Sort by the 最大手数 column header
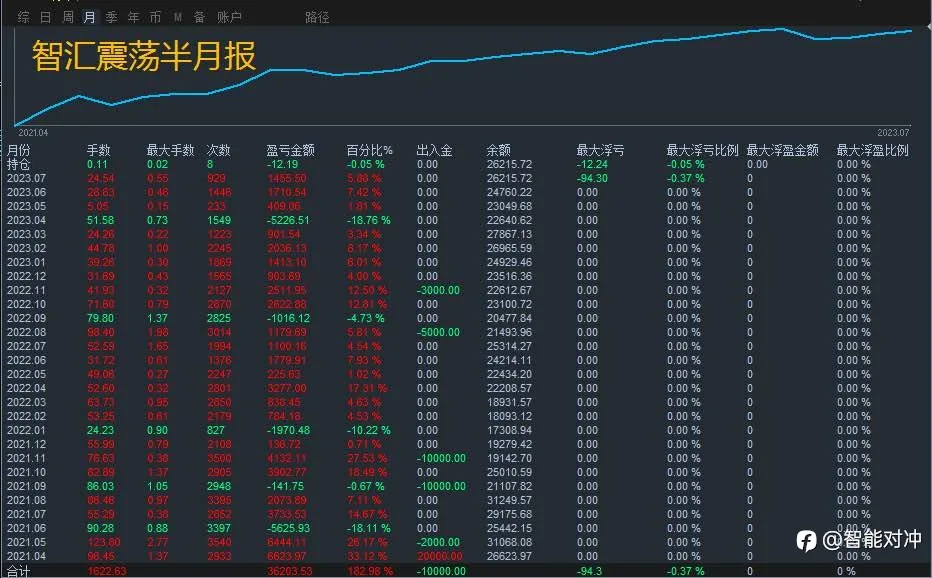The width and height of the screenshot is (932, 578). (x=171, y=150)
